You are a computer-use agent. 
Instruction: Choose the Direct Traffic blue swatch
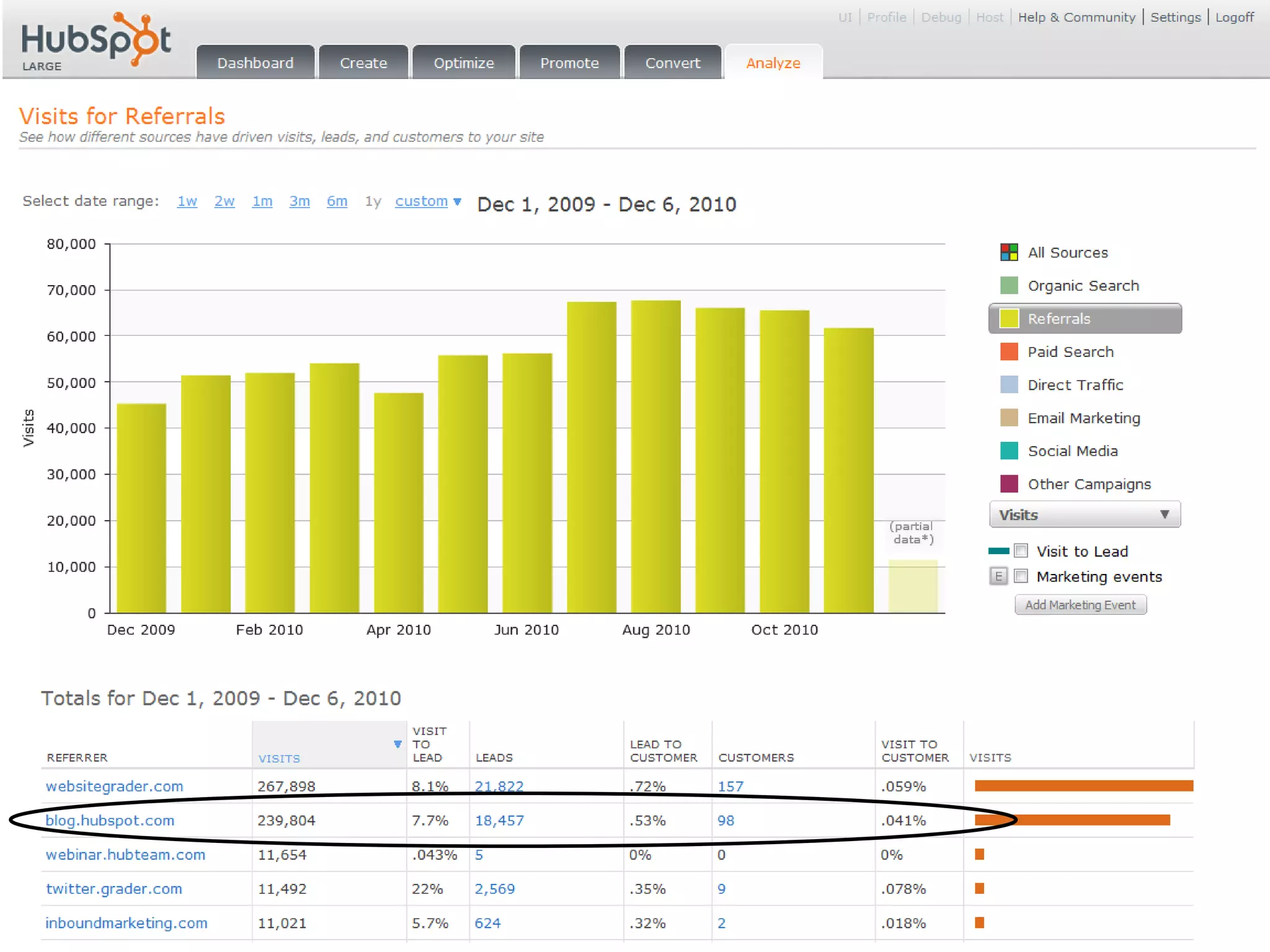tap(1009, 385)
